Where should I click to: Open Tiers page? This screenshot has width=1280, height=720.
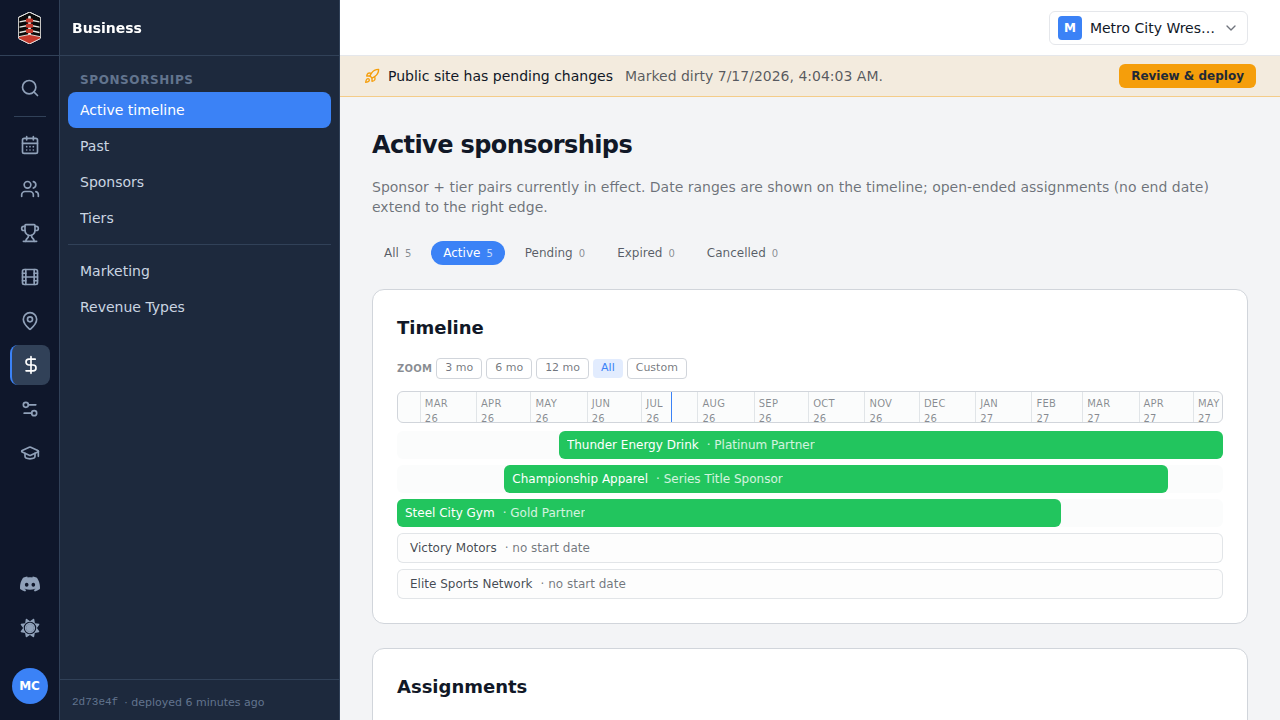(199, 218)
